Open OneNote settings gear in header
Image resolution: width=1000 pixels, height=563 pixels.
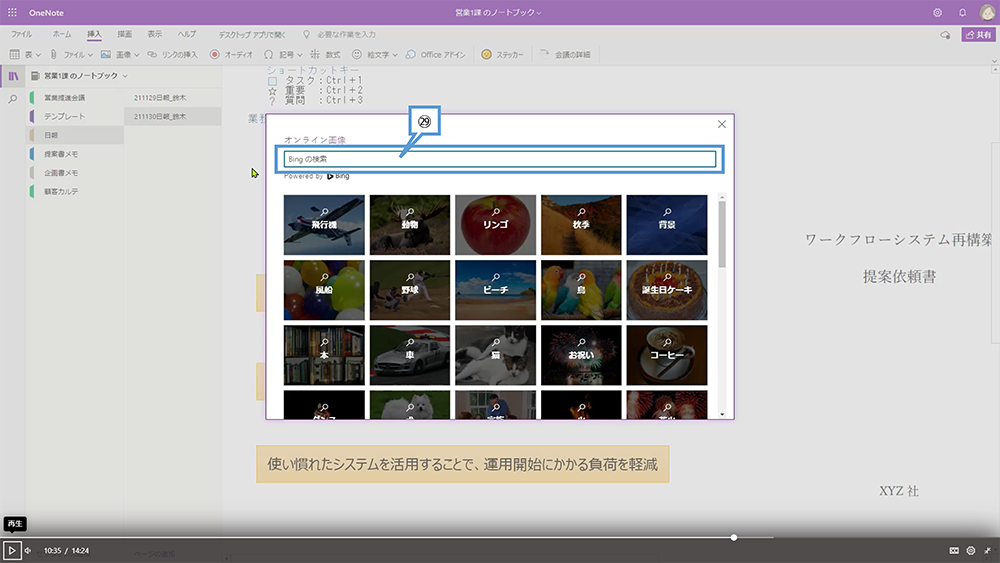(937, 12)
